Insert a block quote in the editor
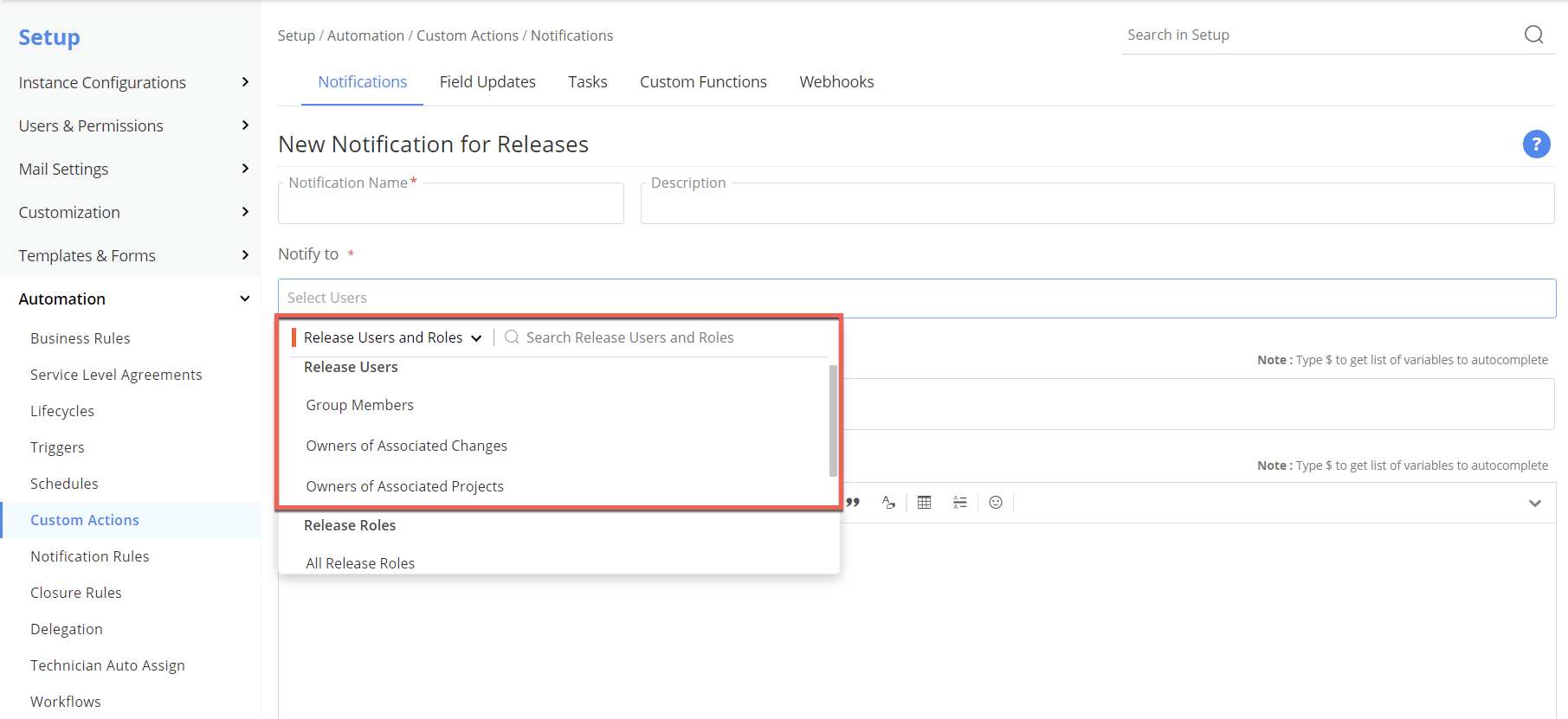Image resolution: width=1568 pixels, height=719 pixels. point(854,503)
